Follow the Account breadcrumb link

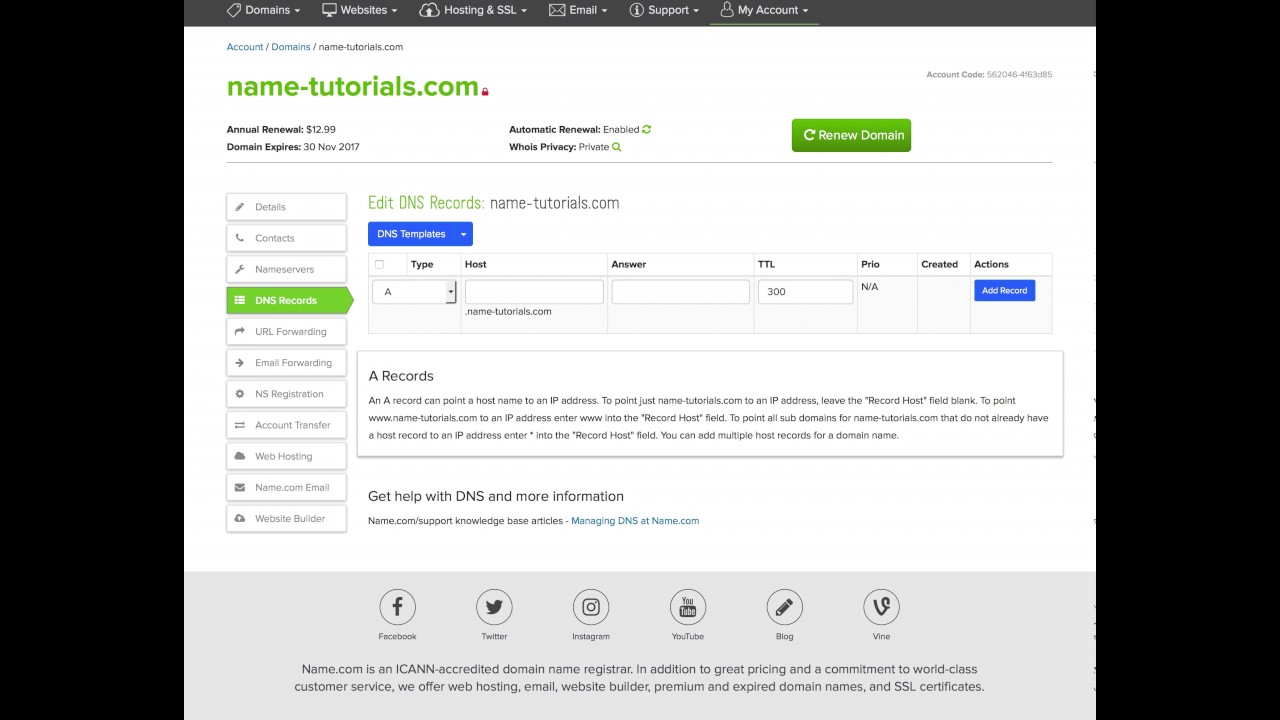pyautogui.click(x=245, y=47)
